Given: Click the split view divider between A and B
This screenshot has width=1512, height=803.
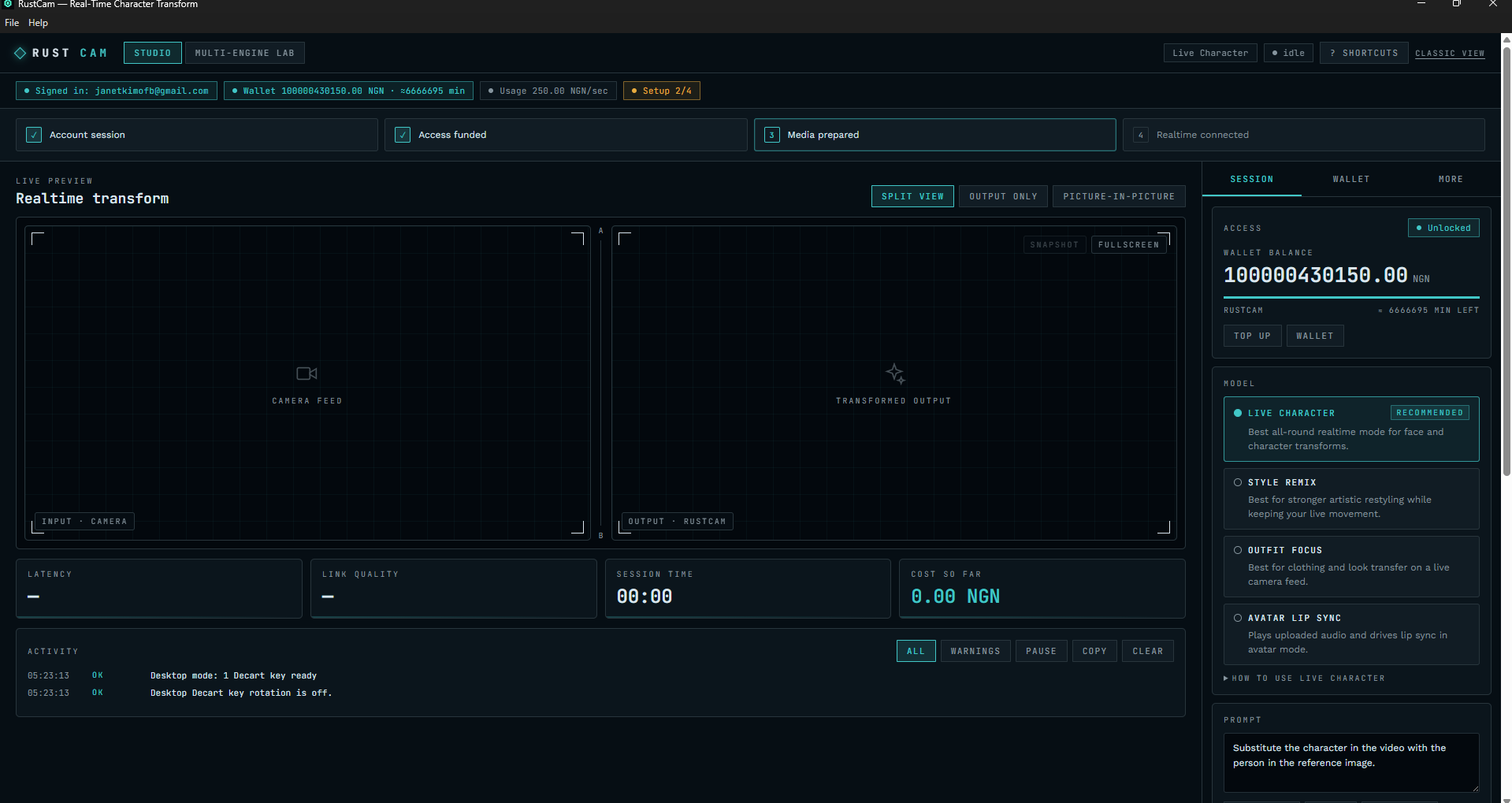Looking at the screenshot, I should coord(600,383).
